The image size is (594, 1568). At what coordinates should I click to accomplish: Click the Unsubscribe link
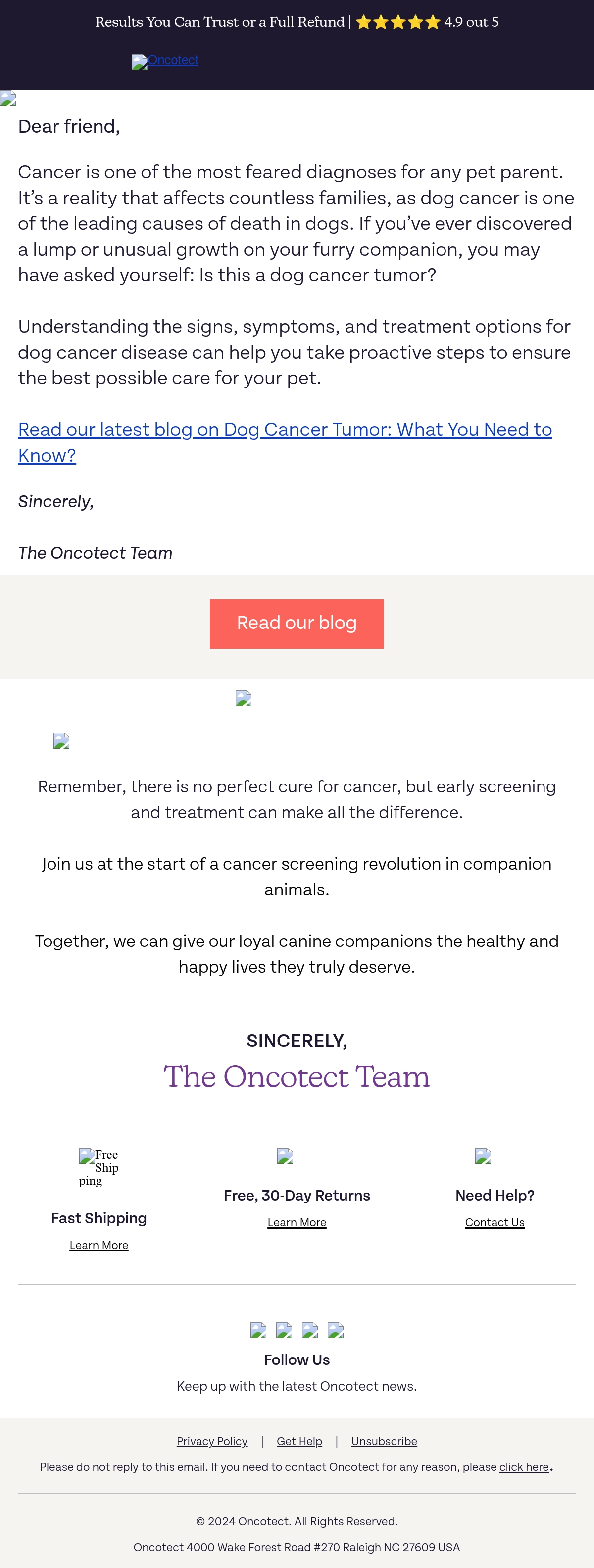(384, 1441)
